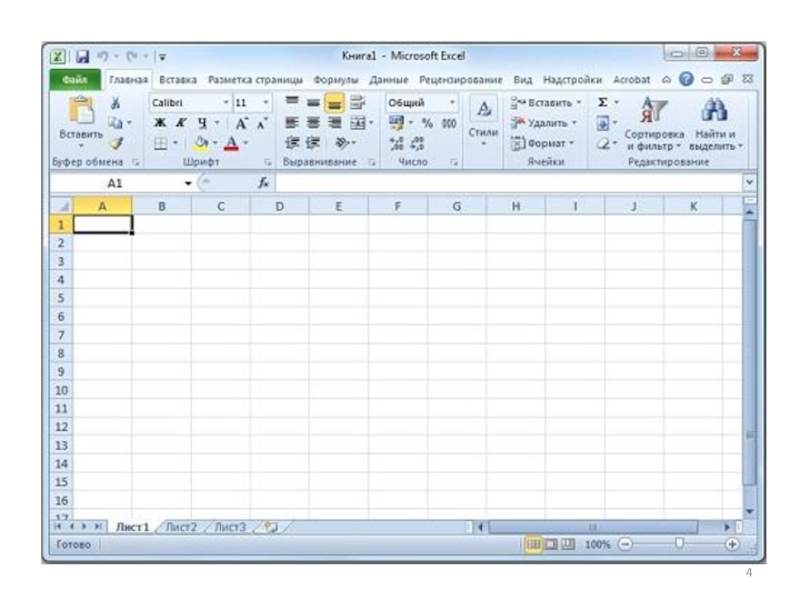Click the comma style 000 icon
800x600 pixels.
point(449,123)
